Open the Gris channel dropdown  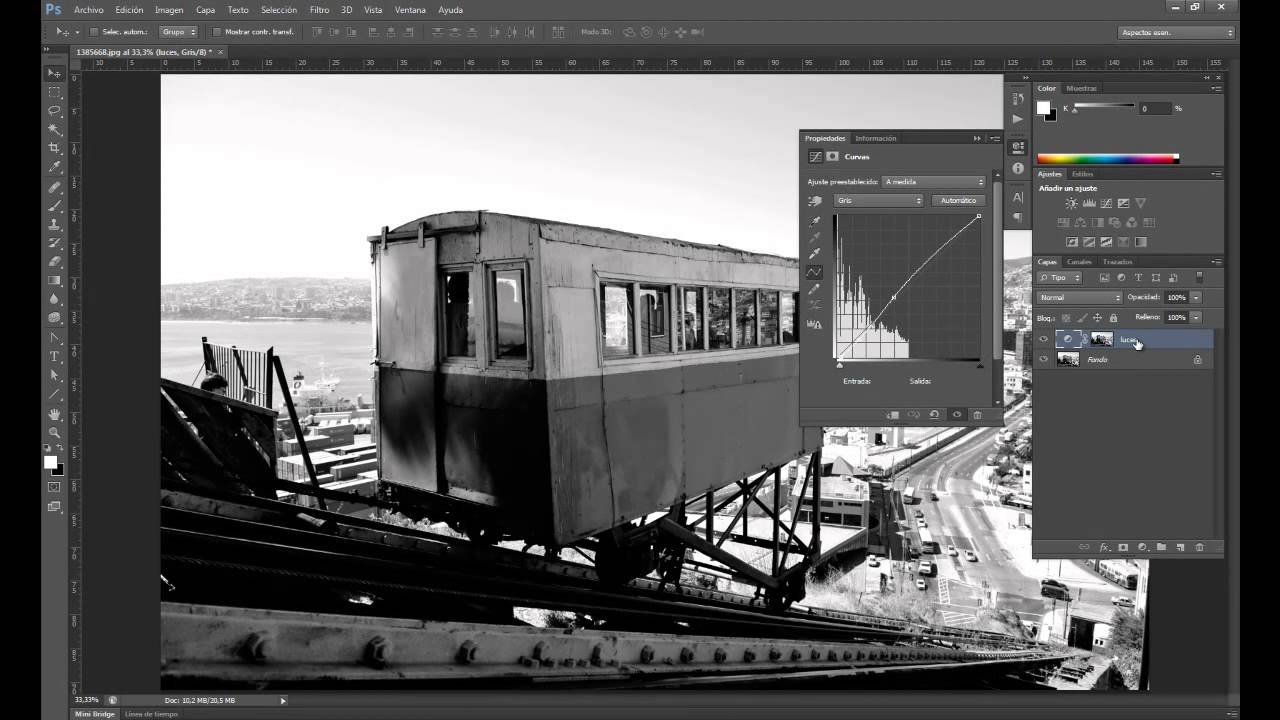[x=879, y=201]
